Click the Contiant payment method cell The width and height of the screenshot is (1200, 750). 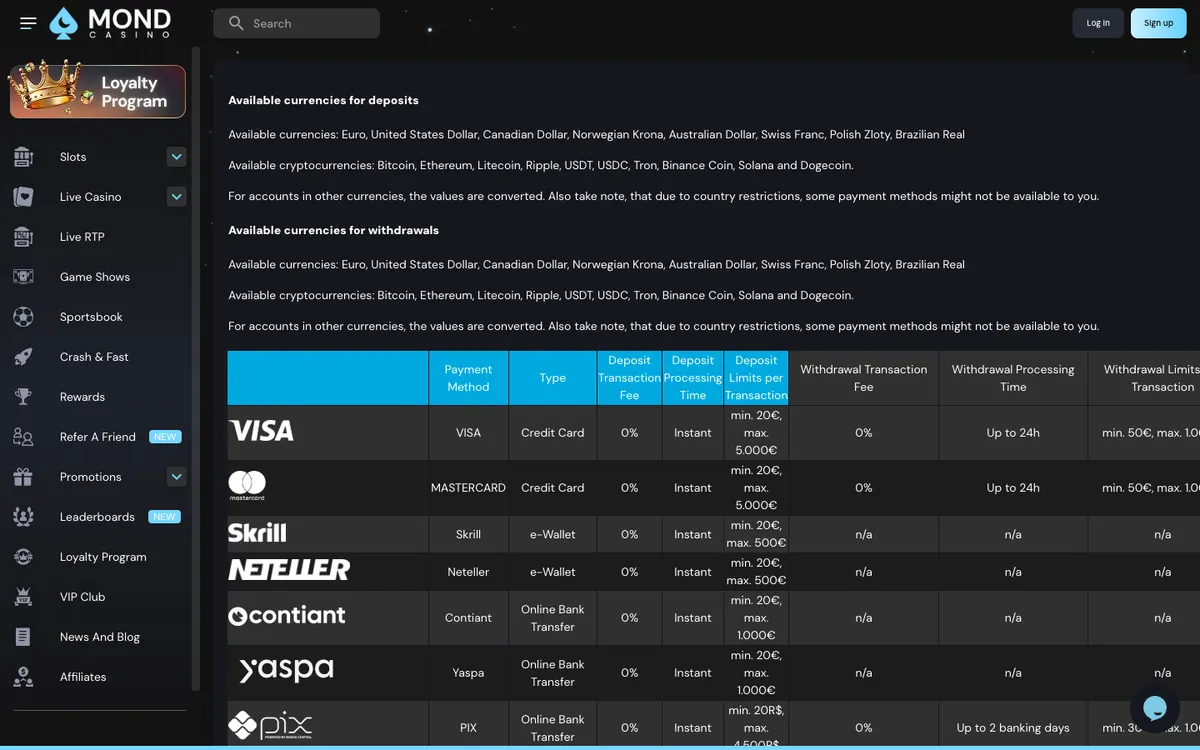pyautogui.click(x=468, y=618)
